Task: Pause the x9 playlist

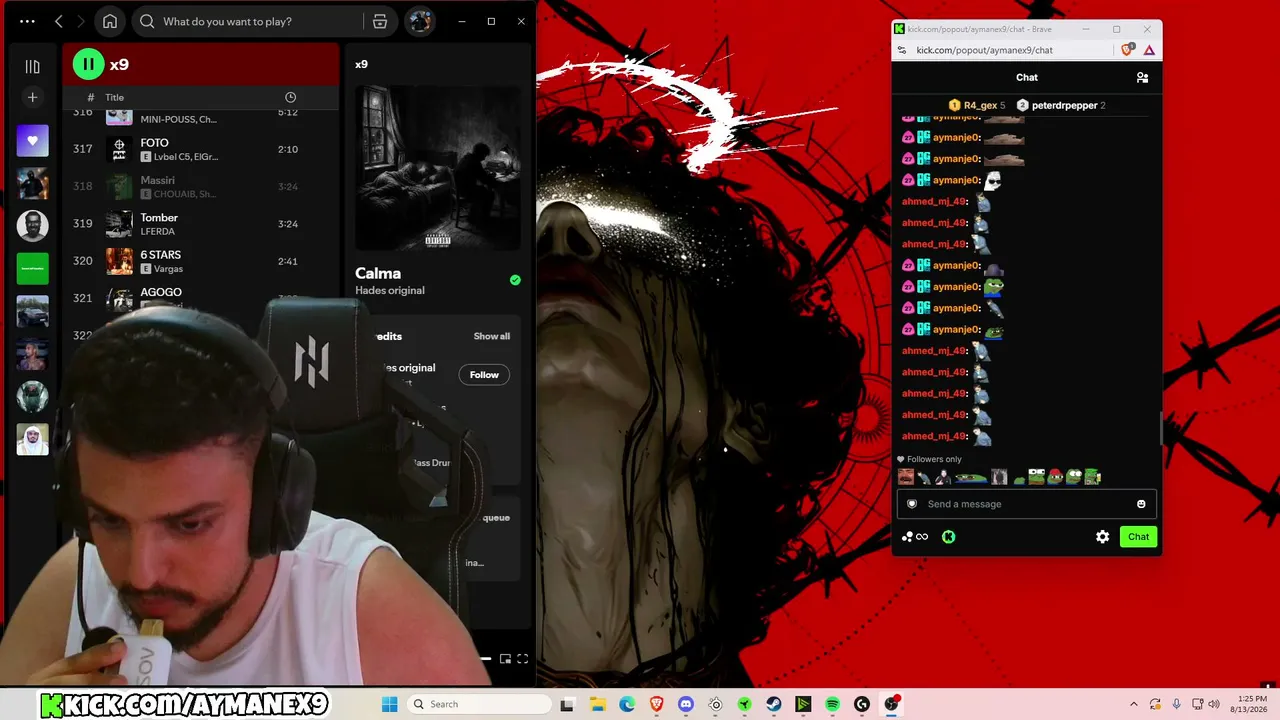Action: [88, 65]
